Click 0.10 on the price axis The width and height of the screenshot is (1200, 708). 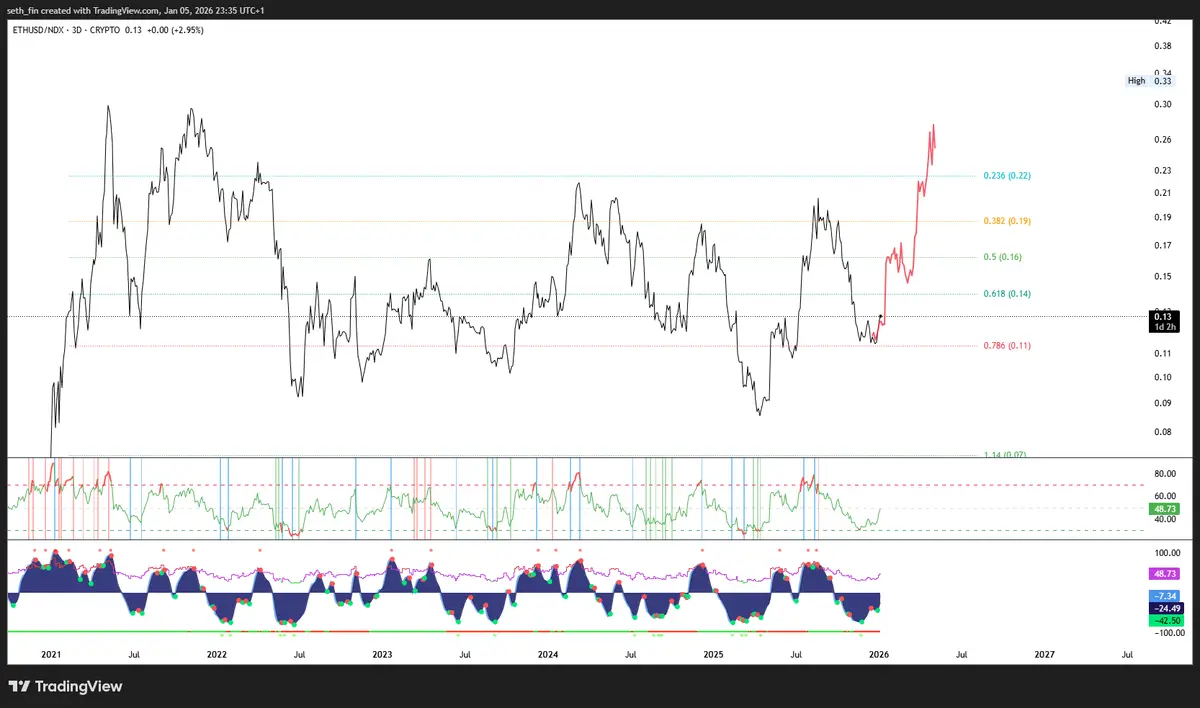(1162, 377)
